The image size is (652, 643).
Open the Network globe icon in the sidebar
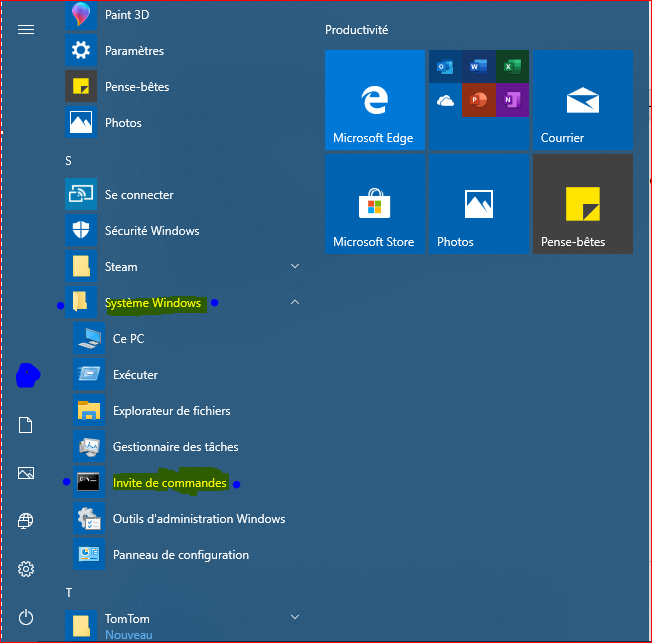pos(26,521)
